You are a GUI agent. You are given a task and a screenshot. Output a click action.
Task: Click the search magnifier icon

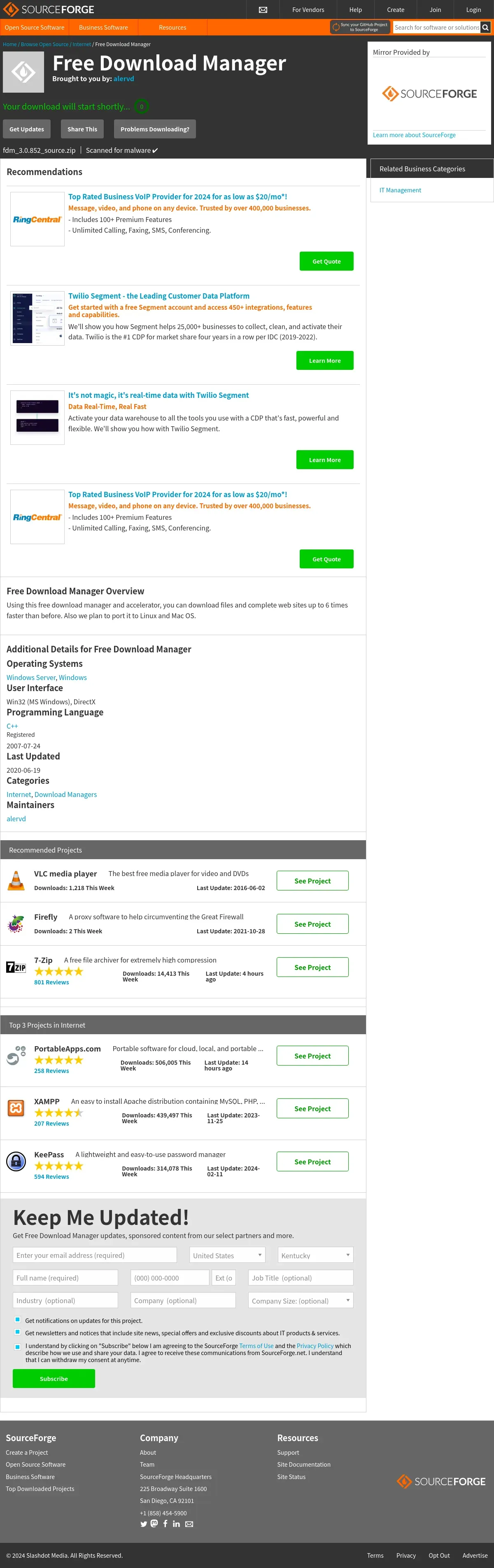click(x=485, y=28)
